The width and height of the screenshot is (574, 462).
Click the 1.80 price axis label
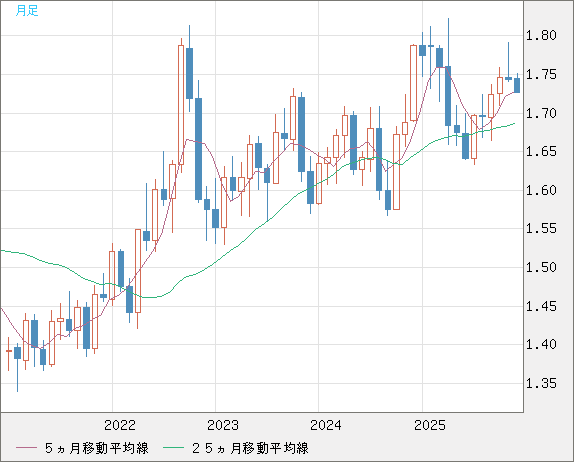point(541,36)
